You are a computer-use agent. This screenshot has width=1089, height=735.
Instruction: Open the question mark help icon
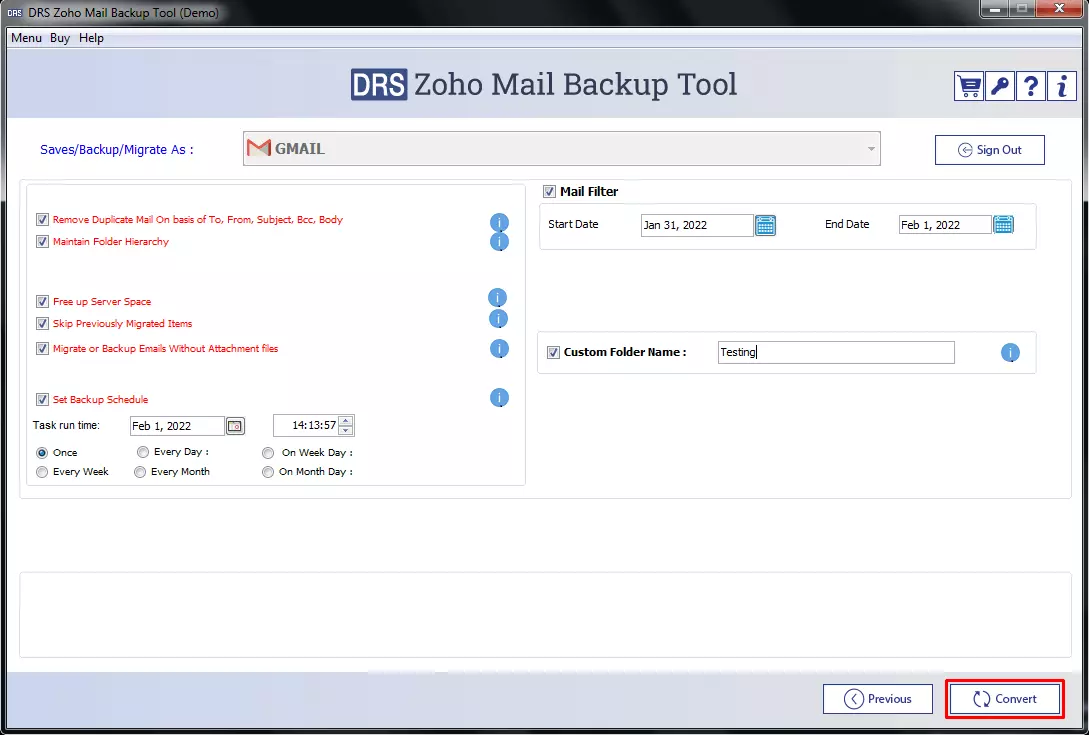coord(1031,87)
